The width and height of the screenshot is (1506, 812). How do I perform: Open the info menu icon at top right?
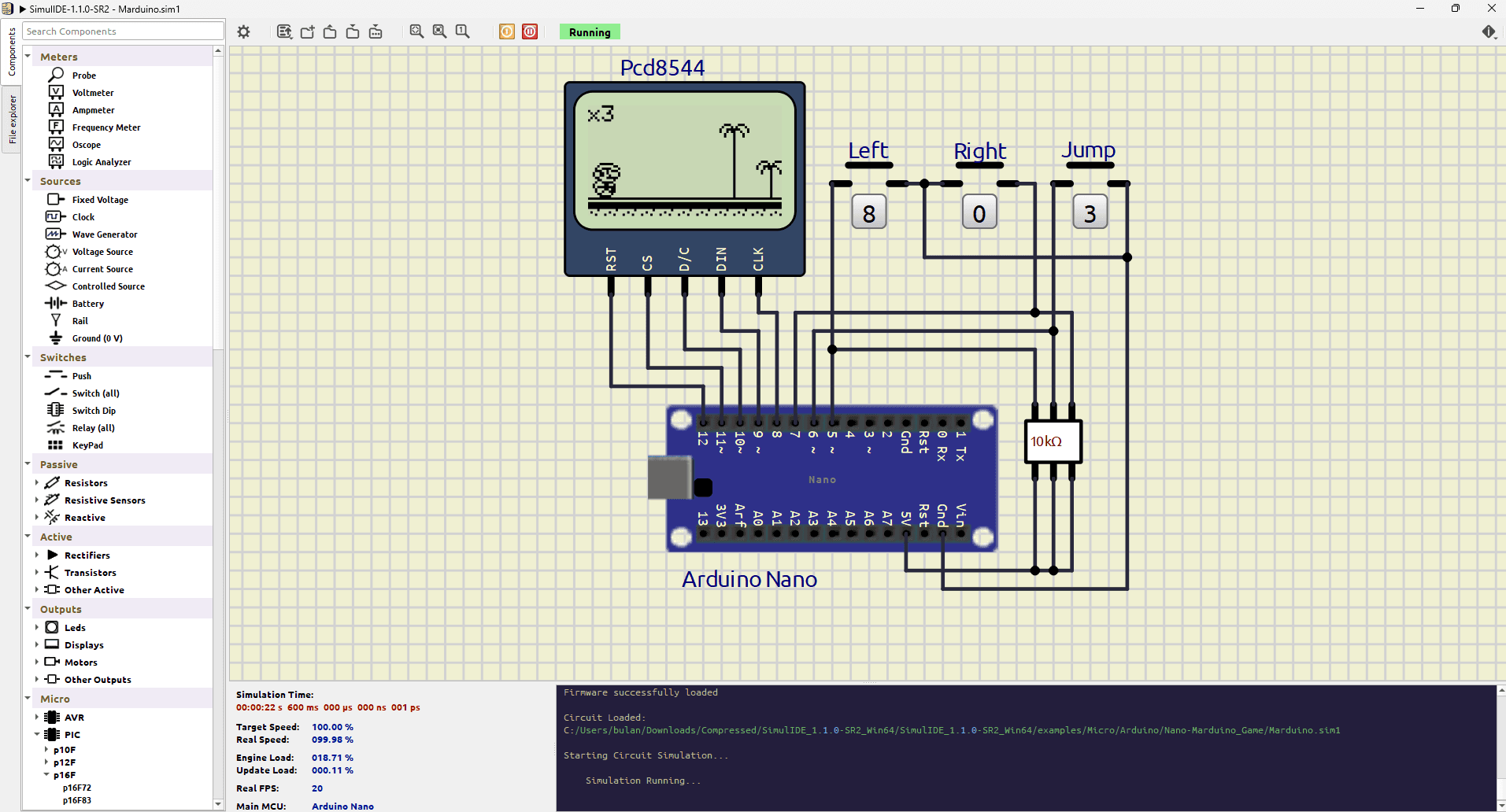tap(1489, 31)
